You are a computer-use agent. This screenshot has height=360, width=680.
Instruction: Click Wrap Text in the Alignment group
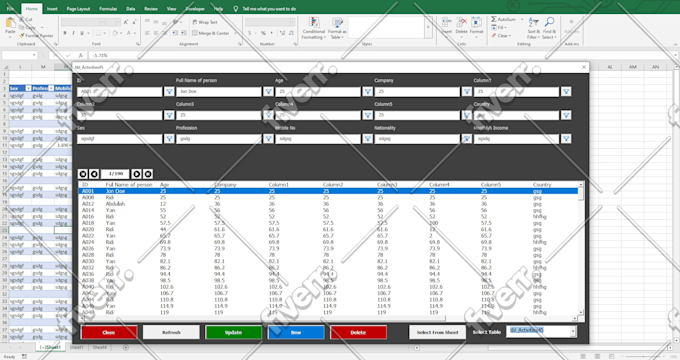(205, 22)
